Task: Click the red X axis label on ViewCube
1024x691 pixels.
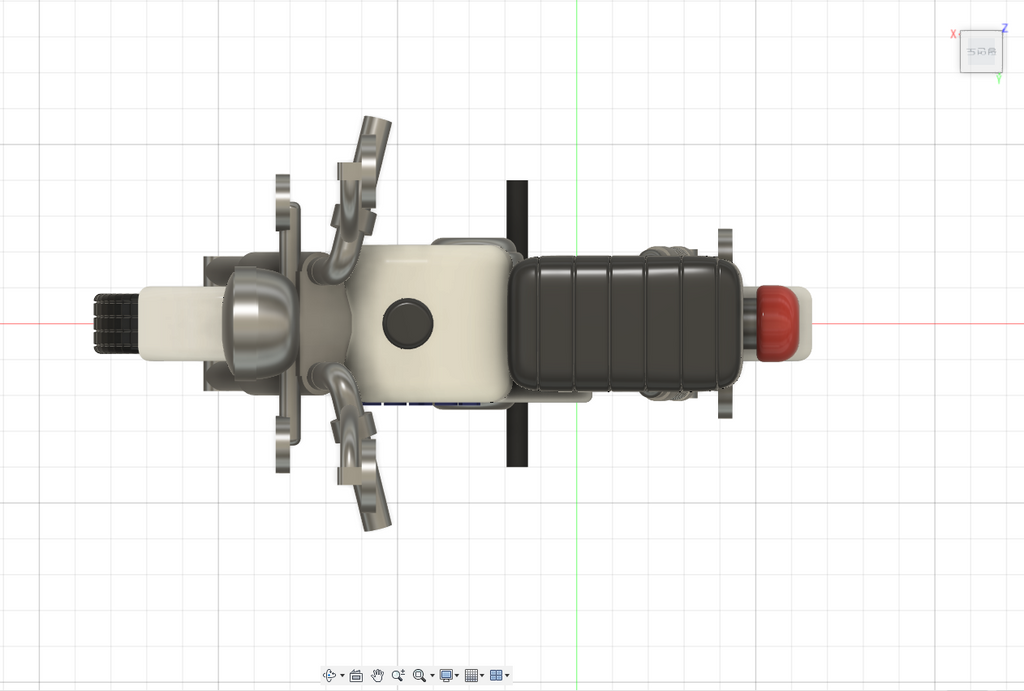Action: (953, 34)
